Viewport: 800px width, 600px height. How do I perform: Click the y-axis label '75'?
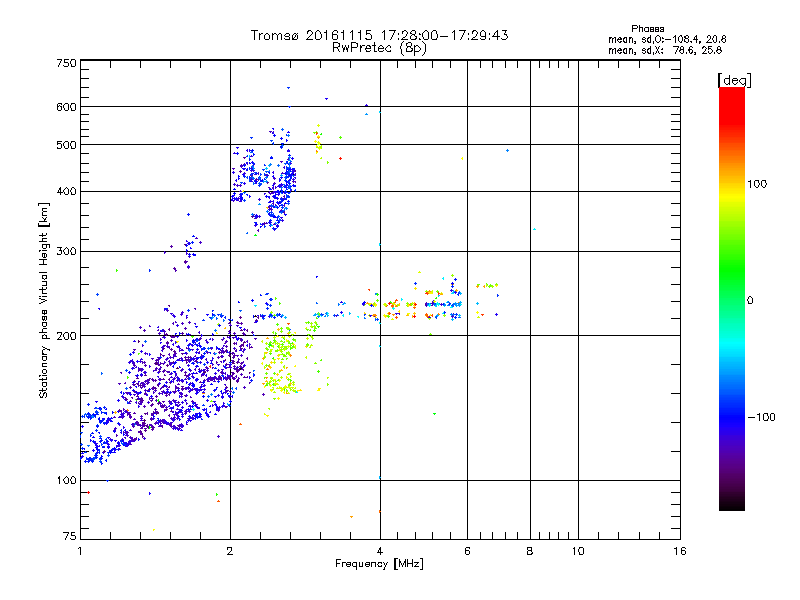coord(70,536)
